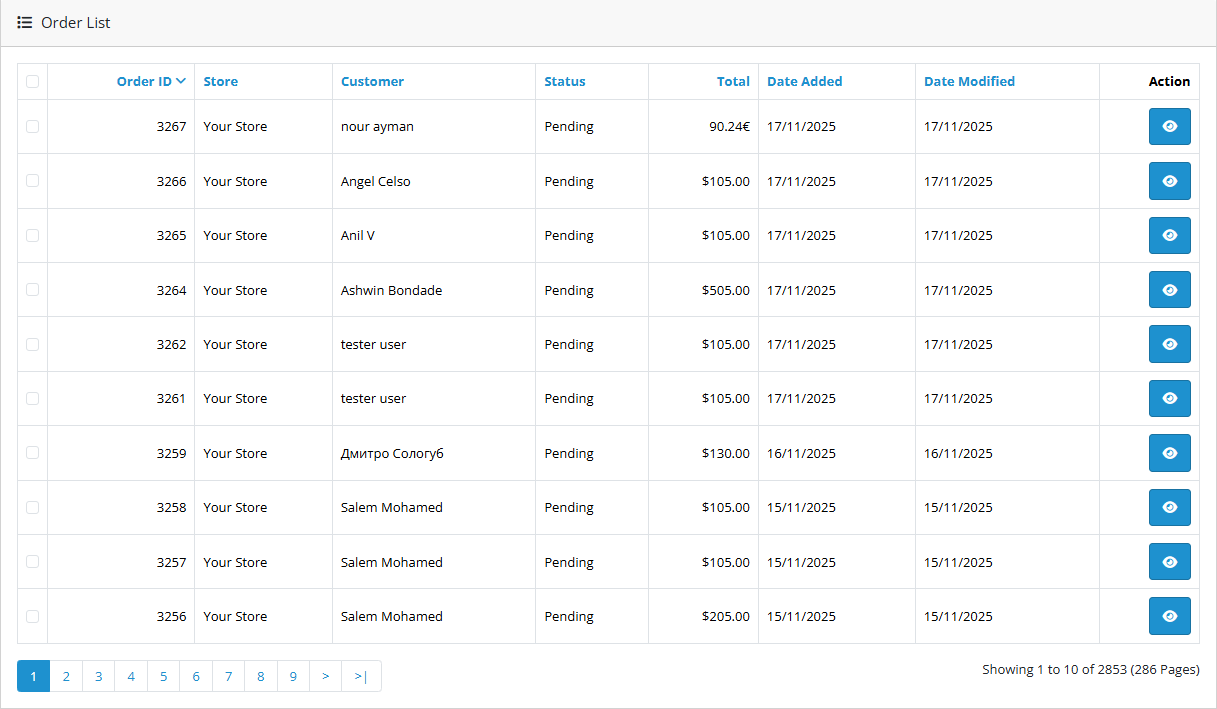Image resolution: width=1217 pixels, height=709 pixels.
Task: Go to pagination page 3
Action: tap(98, 676)
